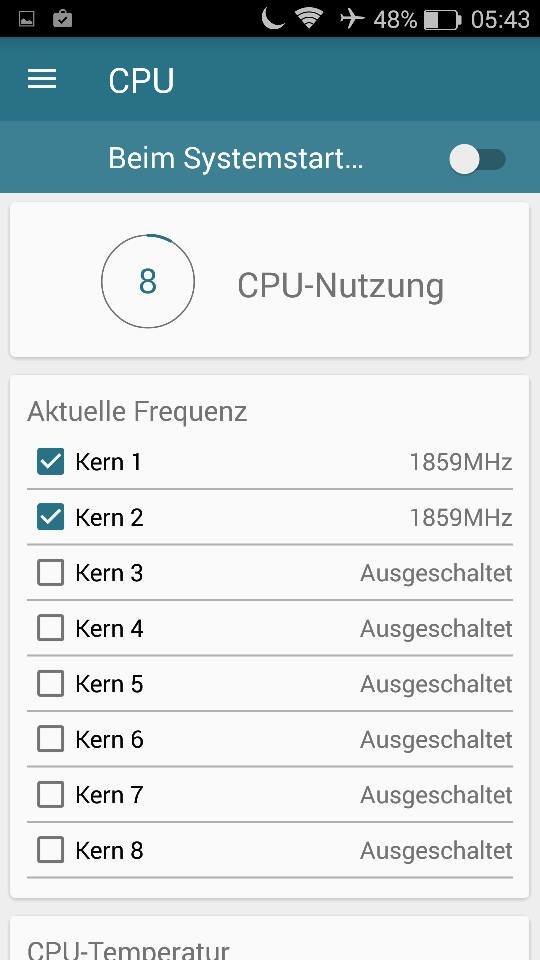
Task: Uncheck the Kern 2 checkbox
Action: tap(50, 517)
